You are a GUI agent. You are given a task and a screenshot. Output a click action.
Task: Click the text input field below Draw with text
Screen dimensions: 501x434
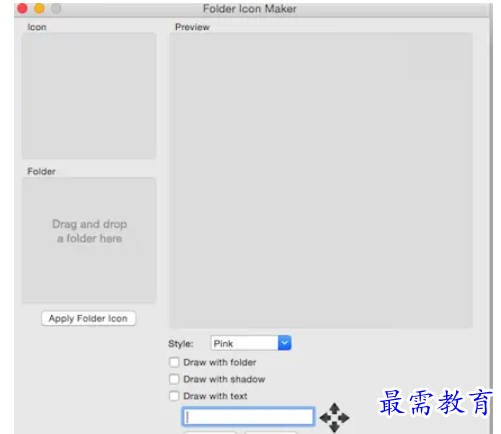pyautogui.click(x=248, y=416)
